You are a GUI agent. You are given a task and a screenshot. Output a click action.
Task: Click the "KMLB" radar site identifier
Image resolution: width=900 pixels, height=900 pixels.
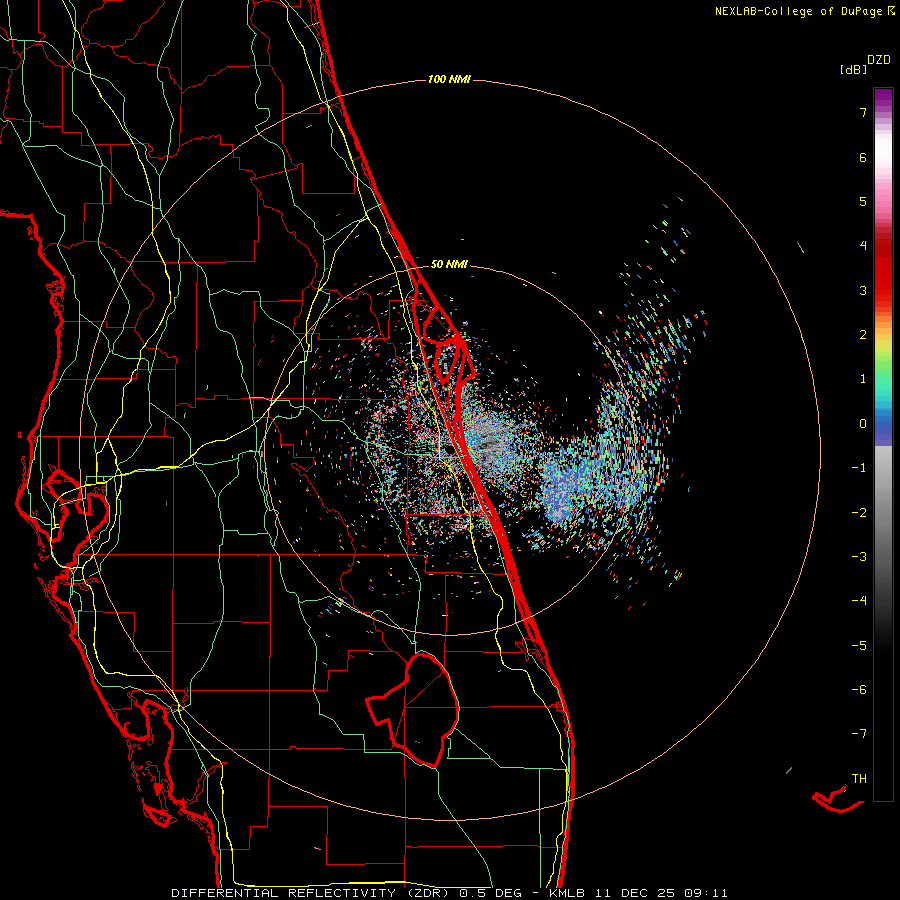pyautogui.click(x=568, y=893)
